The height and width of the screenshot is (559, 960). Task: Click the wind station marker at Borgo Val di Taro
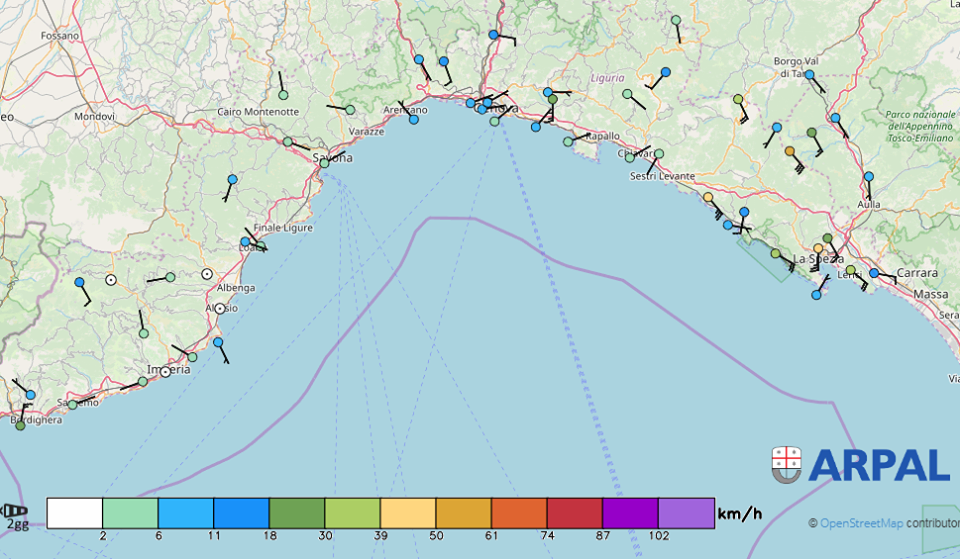click(x=809, y=75)
